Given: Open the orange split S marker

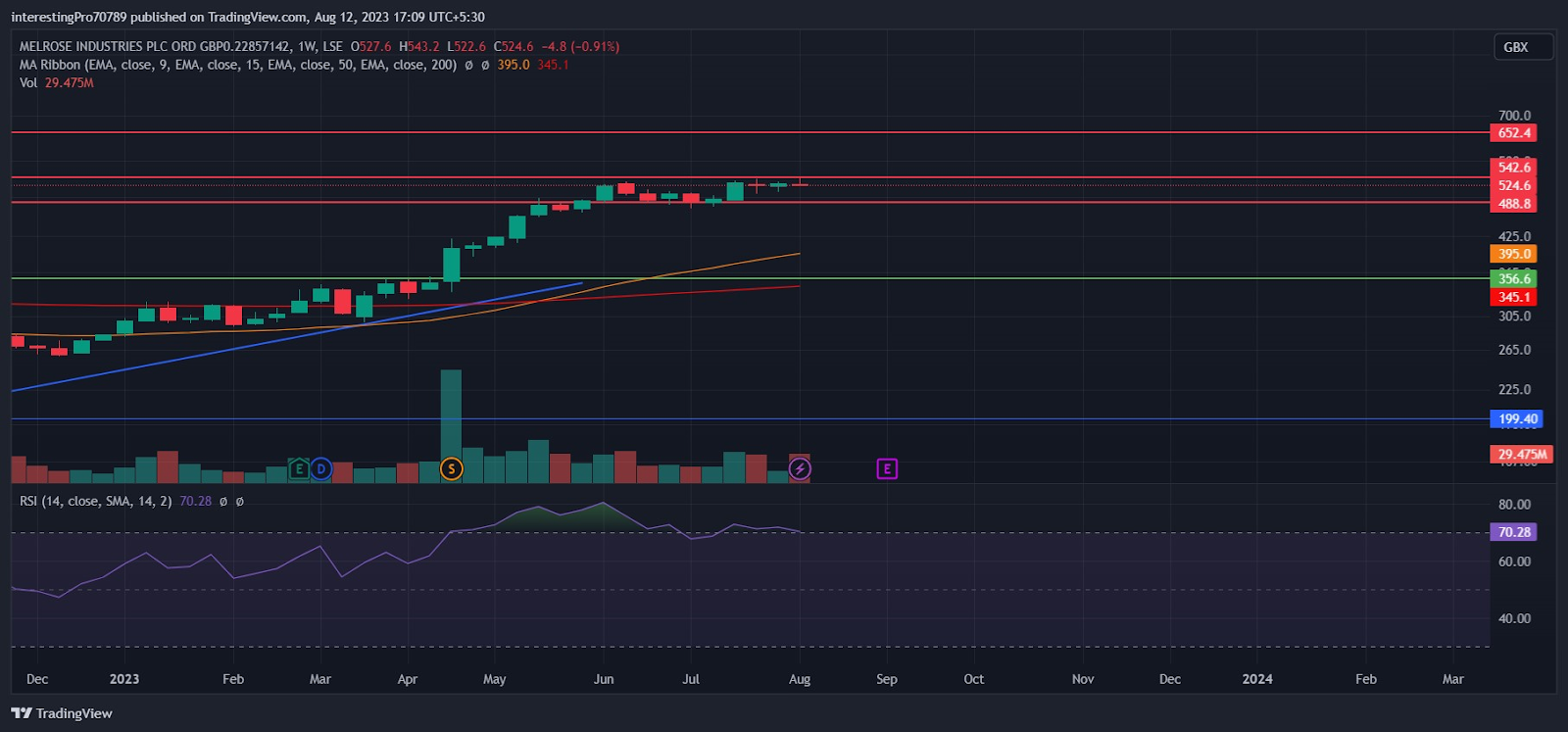Looking at the screenshot, I should coord(451,469).
